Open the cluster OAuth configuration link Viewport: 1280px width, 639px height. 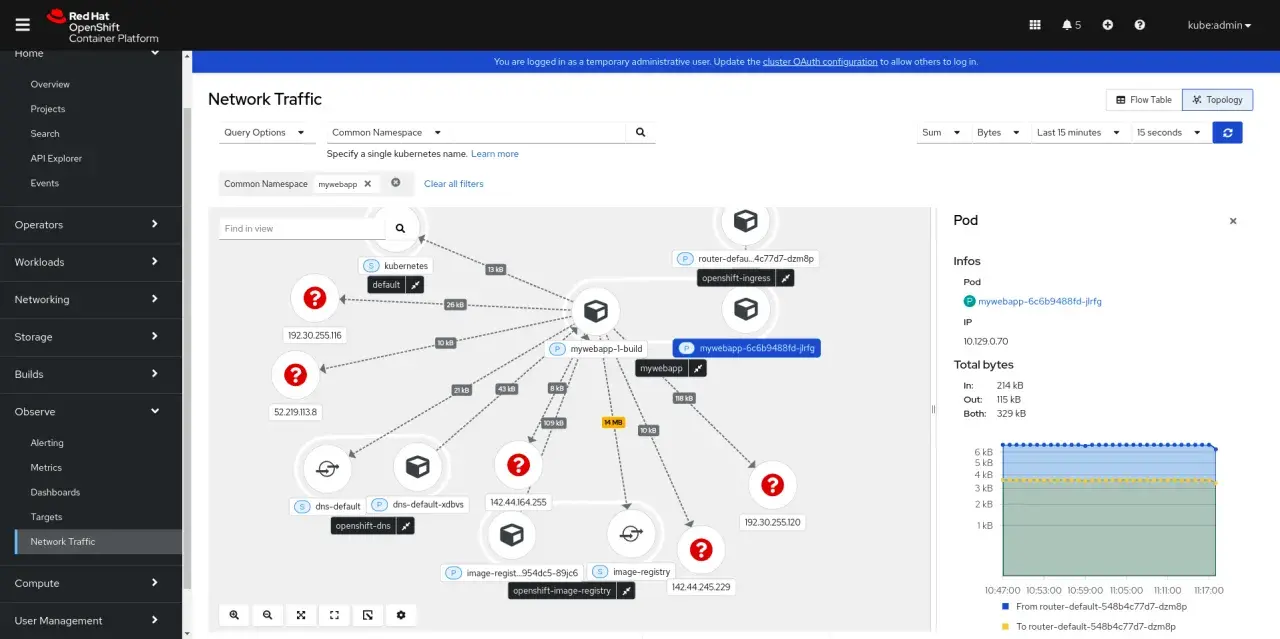tap(820, 62)
